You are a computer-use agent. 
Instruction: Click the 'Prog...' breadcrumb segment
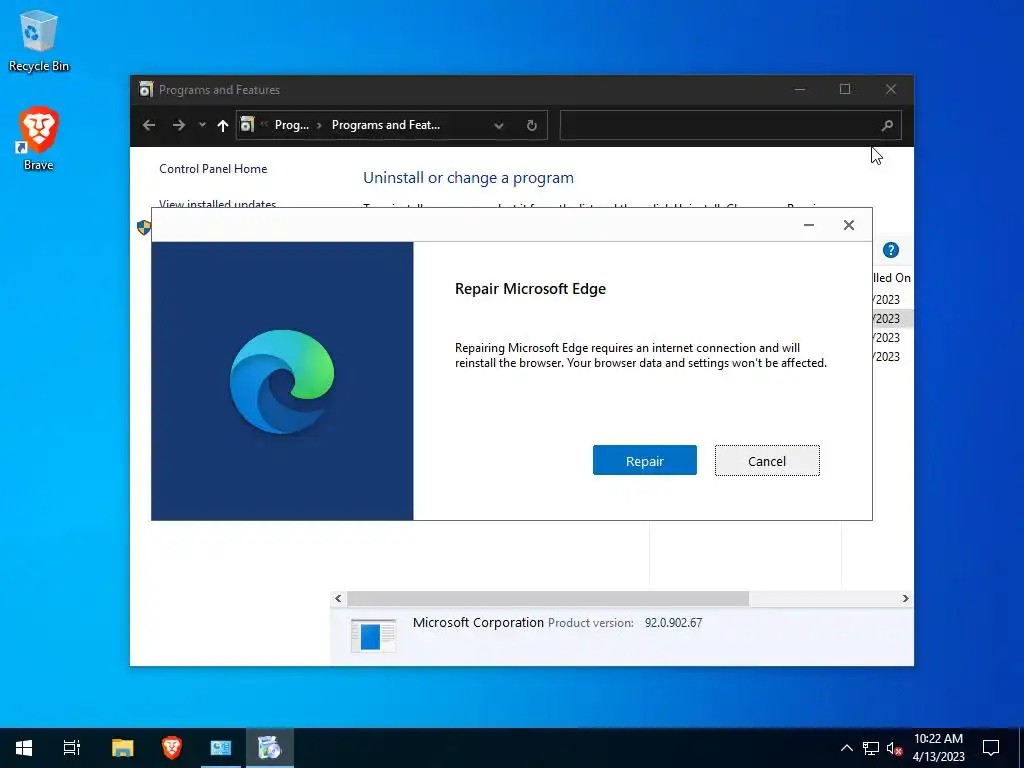tap(291, 125)
